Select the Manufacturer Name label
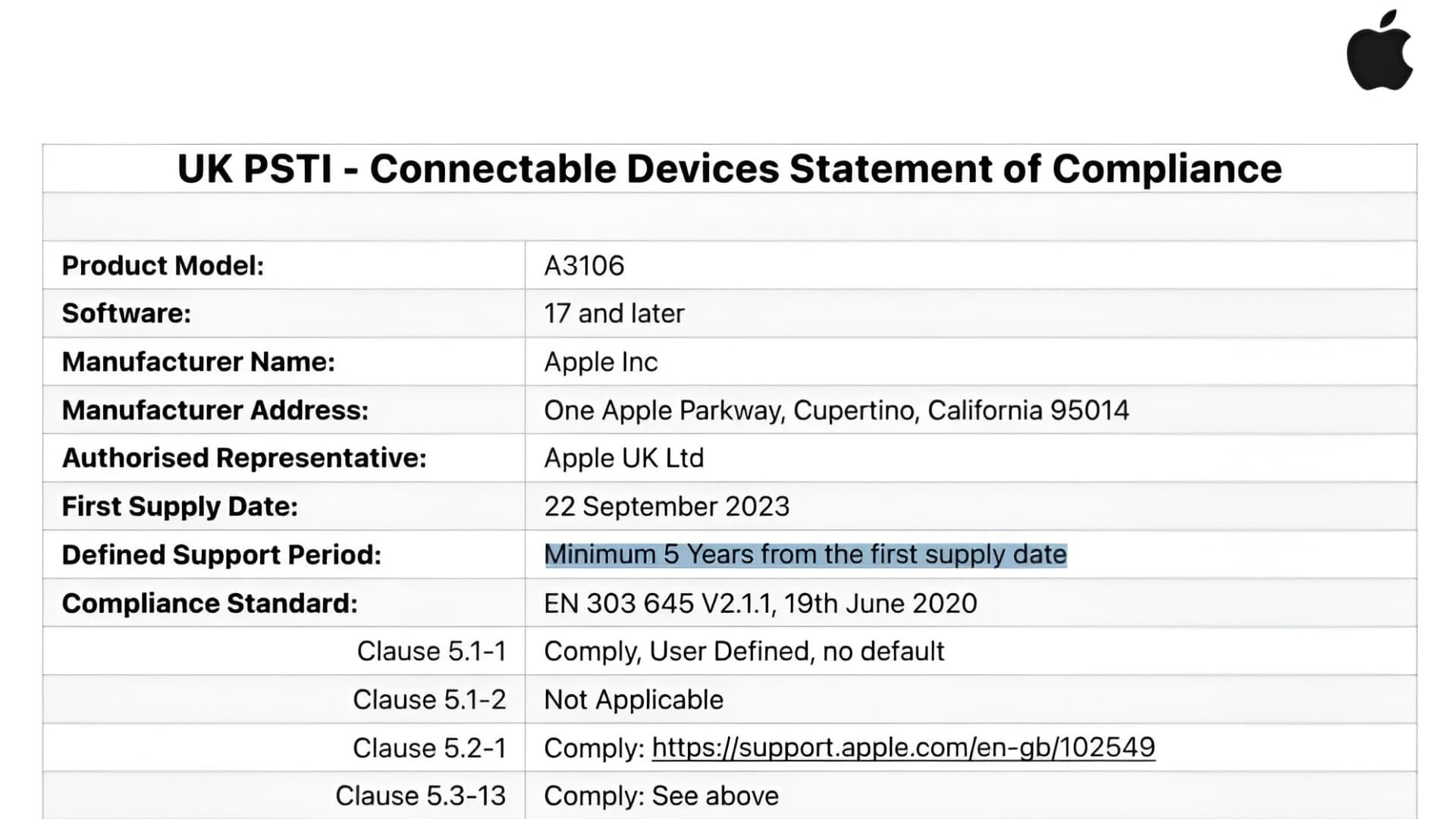 pos(198,362)
